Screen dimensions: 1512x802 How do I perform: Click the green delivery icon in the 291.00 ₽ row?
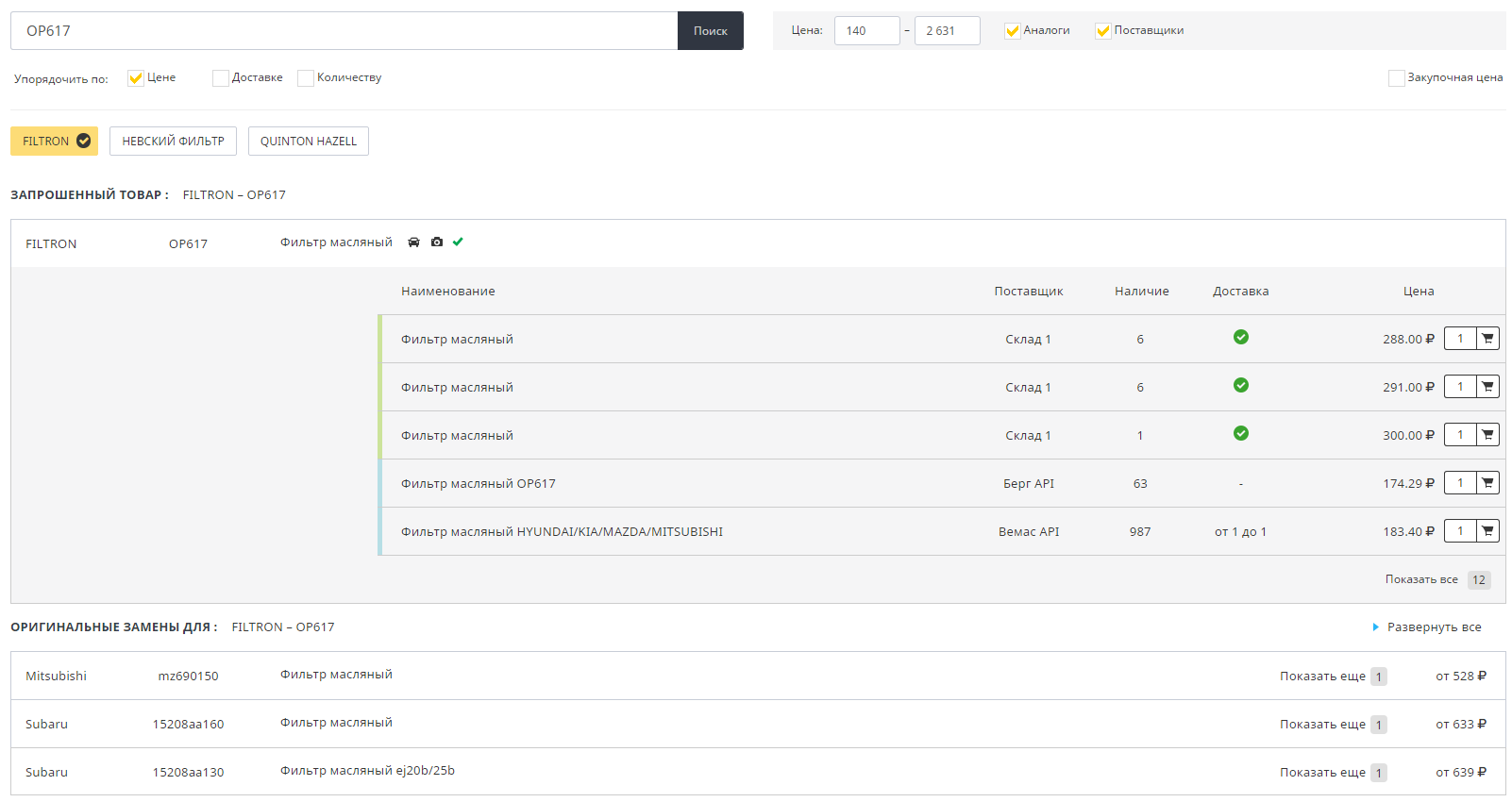point(1241,385)
